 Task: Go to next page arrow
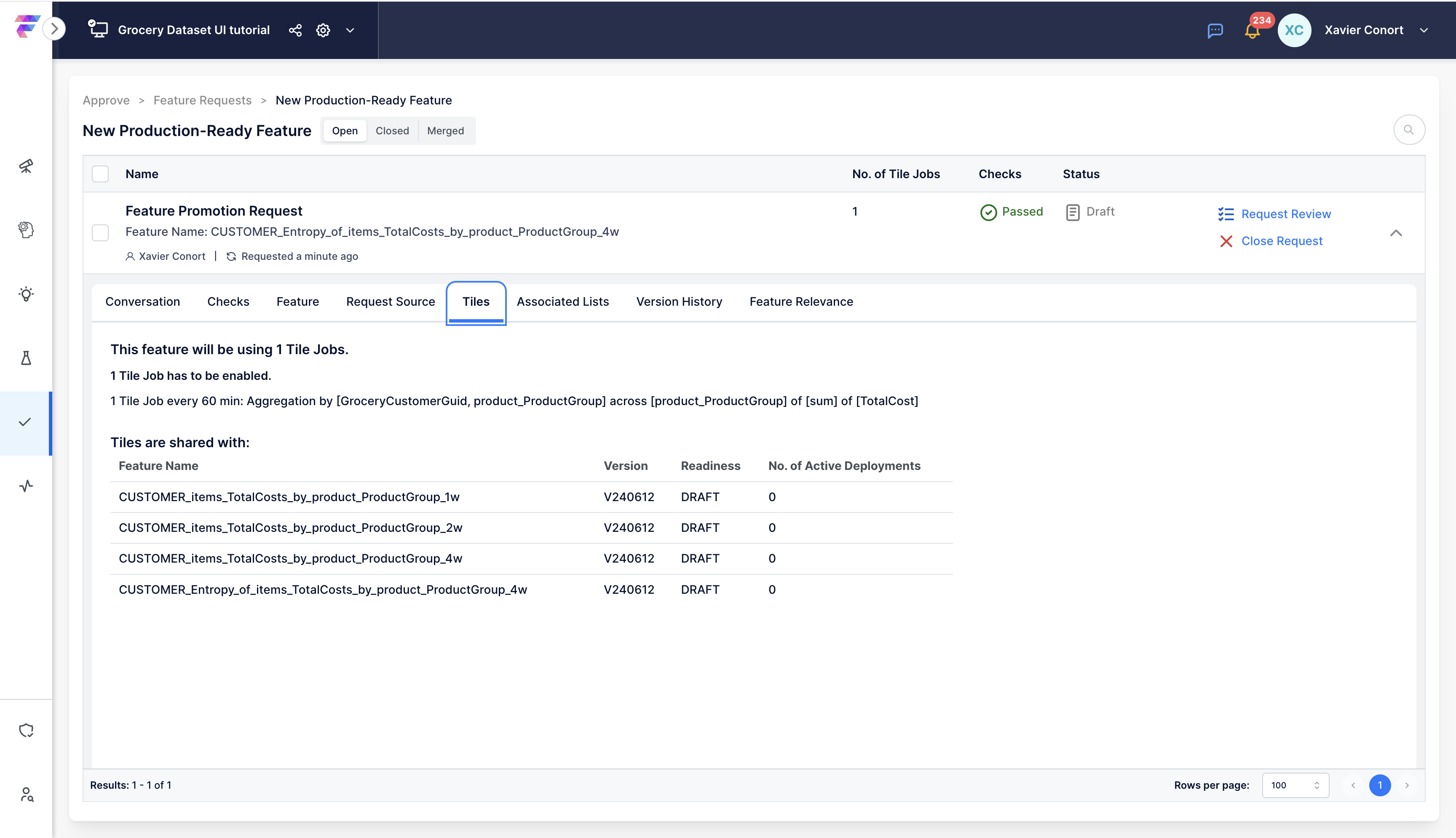(x=1406, y=786)
